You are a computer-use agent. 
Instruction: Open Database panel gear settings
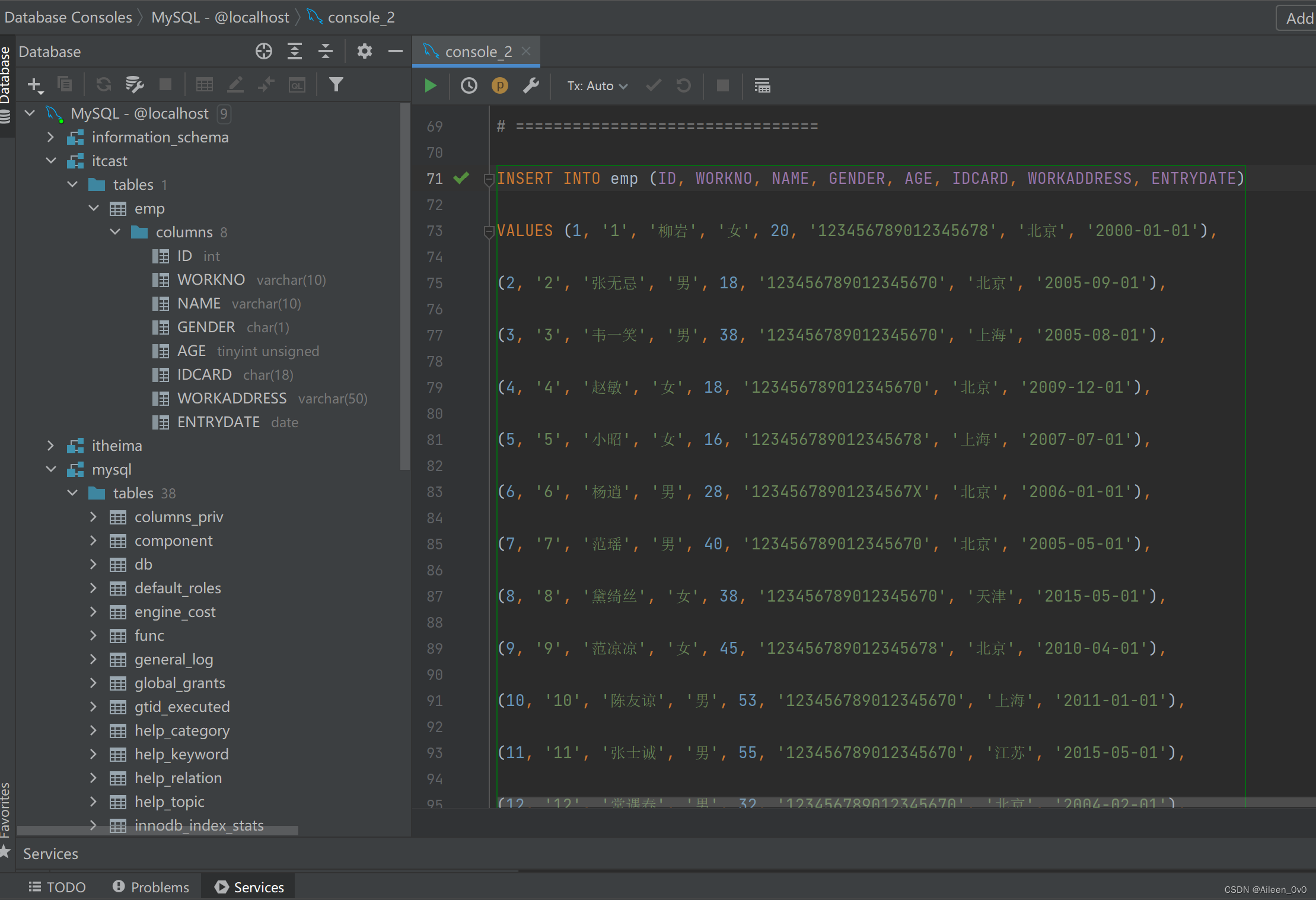pyautogui.click(x=364, y=52)
